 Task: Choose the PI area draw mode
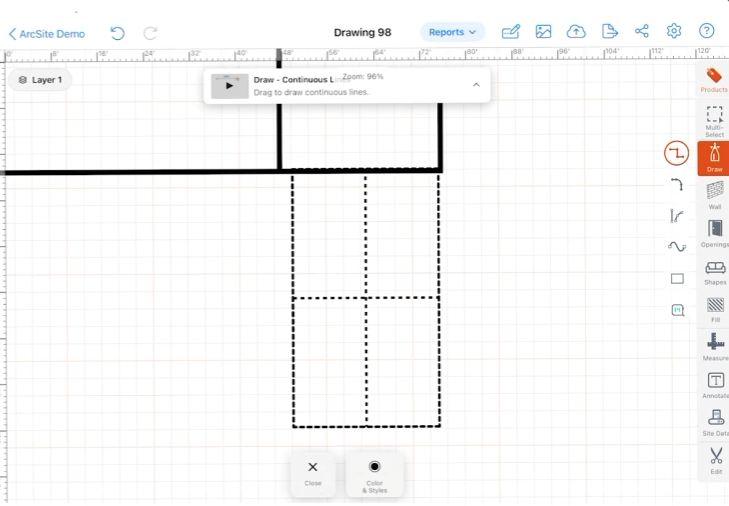click(x=677, y=310)
